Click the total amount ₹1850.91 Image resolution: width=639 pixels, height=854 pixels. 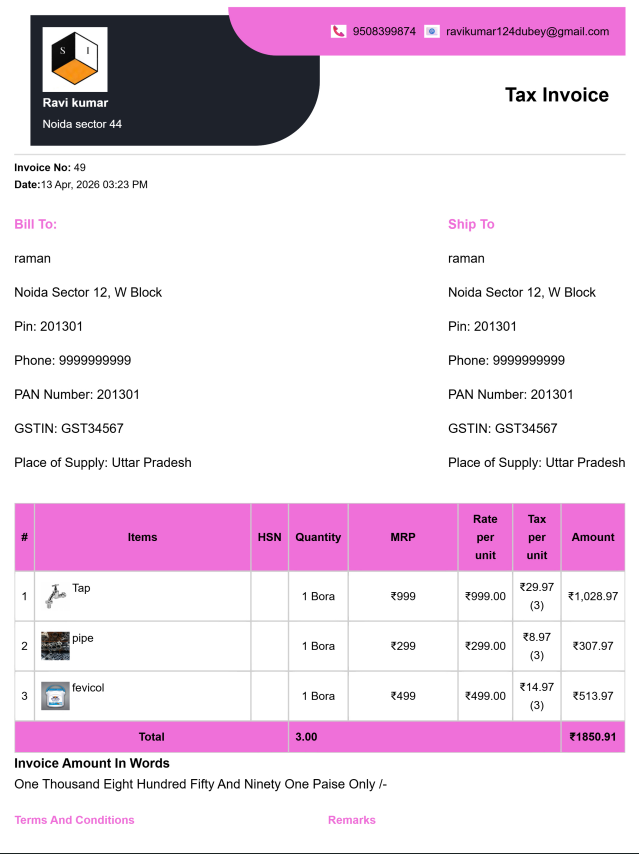click(592, 737)
